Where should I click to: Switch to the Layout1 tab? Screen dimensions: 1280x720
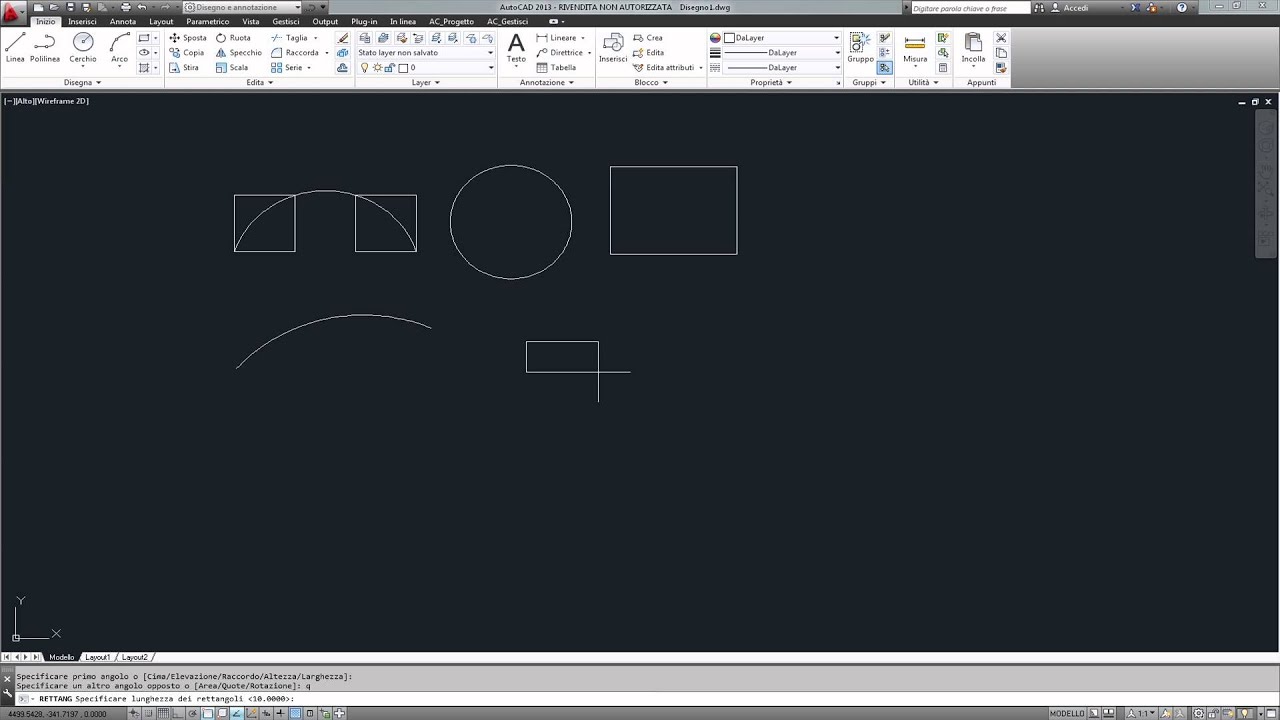click(x=97, y=657)
